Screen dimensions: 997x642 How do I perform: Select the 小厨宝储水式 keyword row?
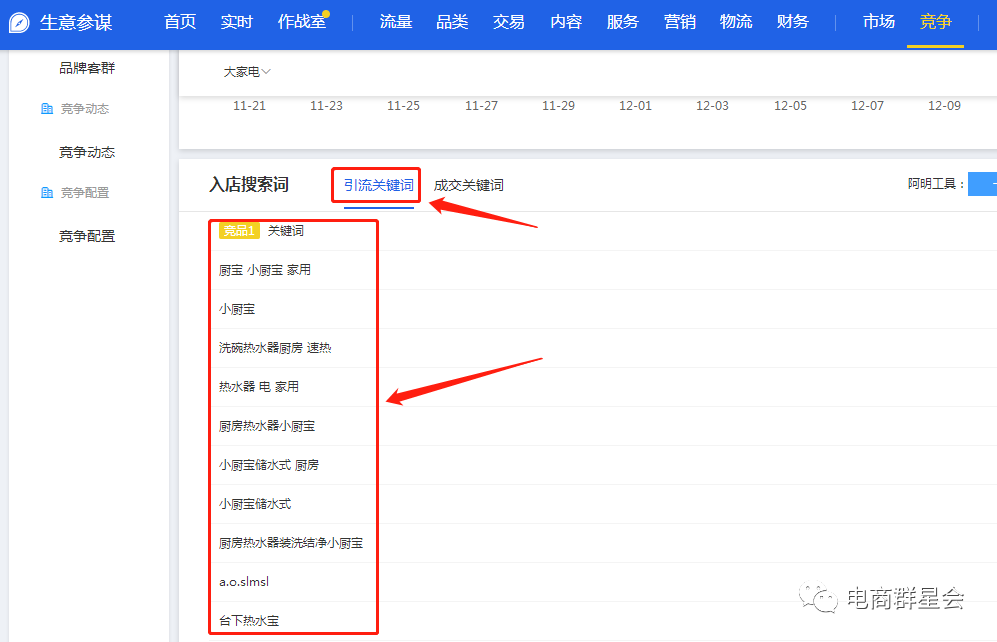click(255, 503)
